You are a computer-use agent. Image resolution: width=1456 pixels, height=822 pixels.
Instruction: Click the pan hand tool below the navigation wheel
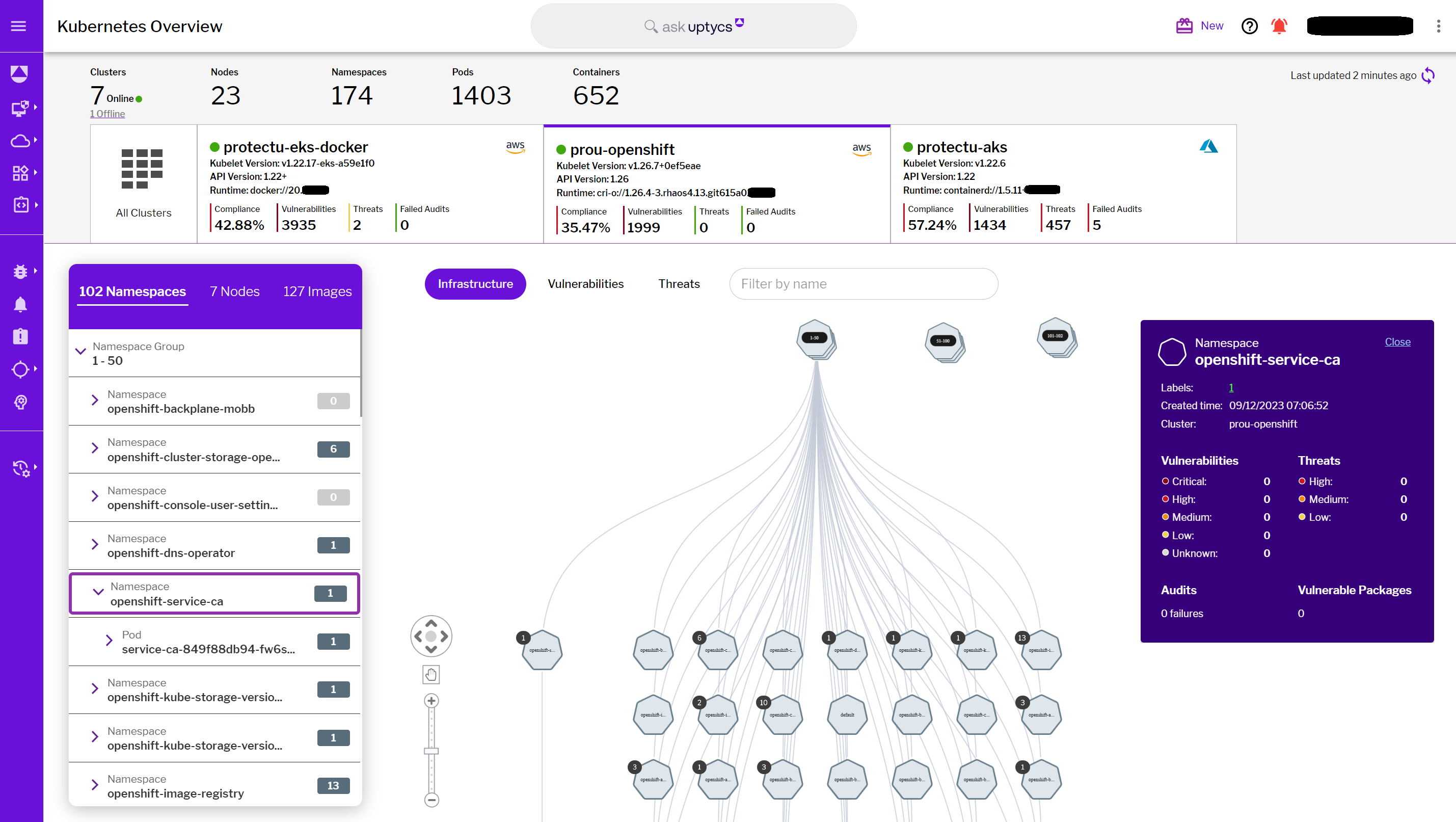(x=430, y=674)
